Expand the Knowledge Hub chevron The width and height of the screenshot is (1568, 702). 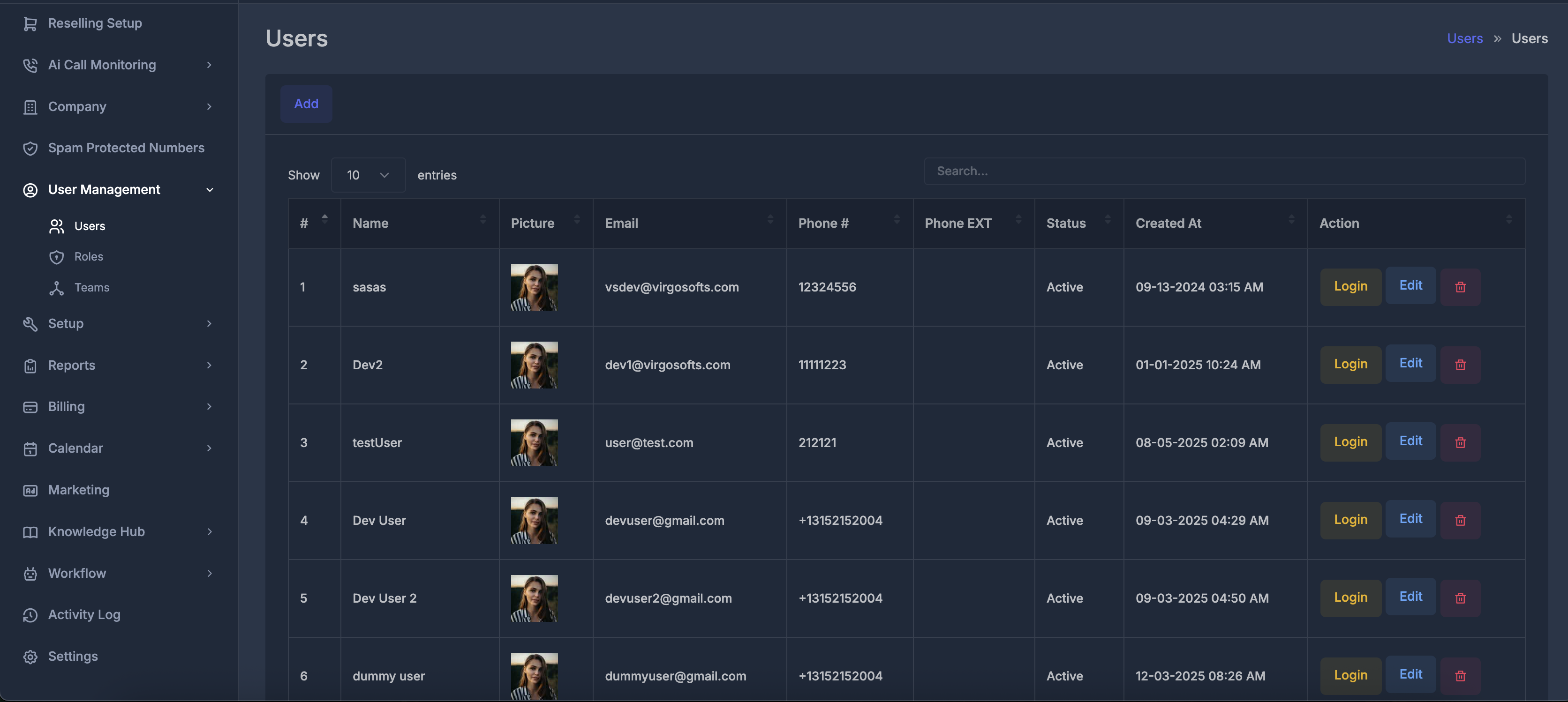[x=210, y=532]
